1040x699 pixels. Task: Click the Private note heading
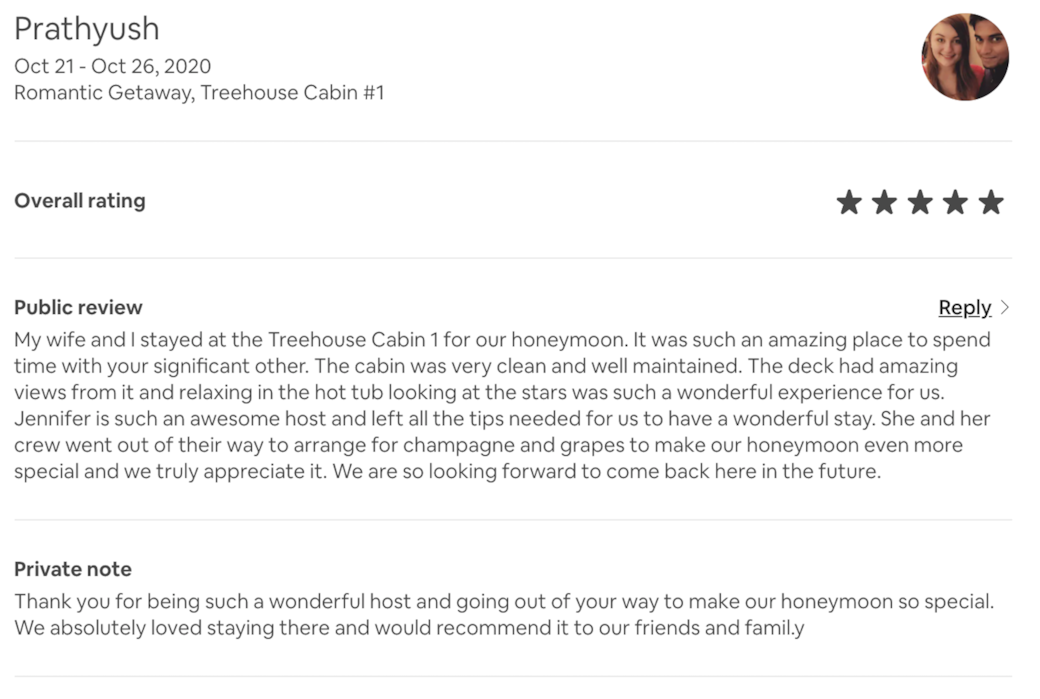(x=73, y=569)
